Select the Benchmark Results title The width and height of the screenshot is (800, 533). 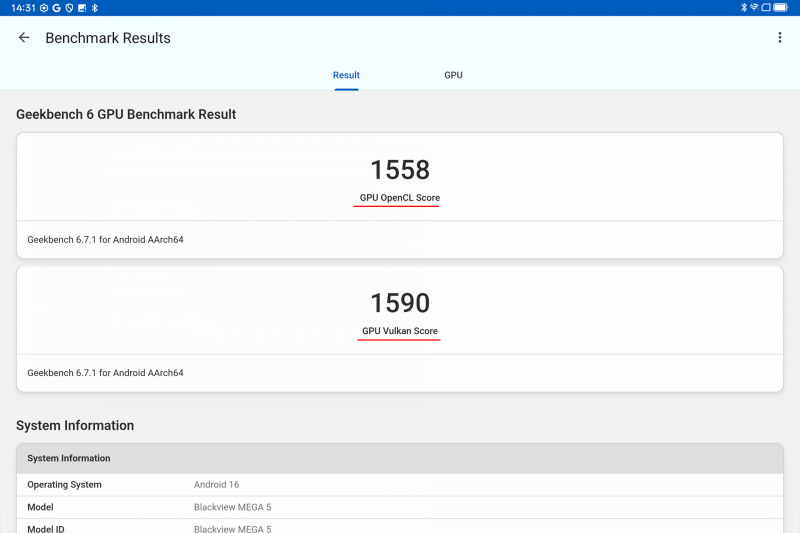[108, 38]
